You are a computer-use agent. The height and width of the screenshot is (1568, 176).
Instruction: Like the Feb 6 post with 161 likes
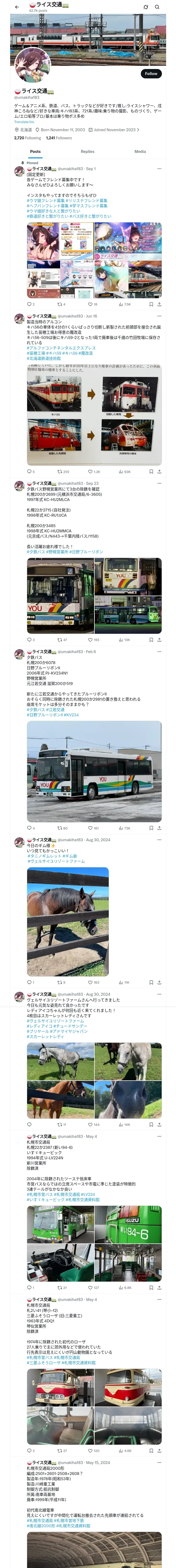tap(93, 828)
